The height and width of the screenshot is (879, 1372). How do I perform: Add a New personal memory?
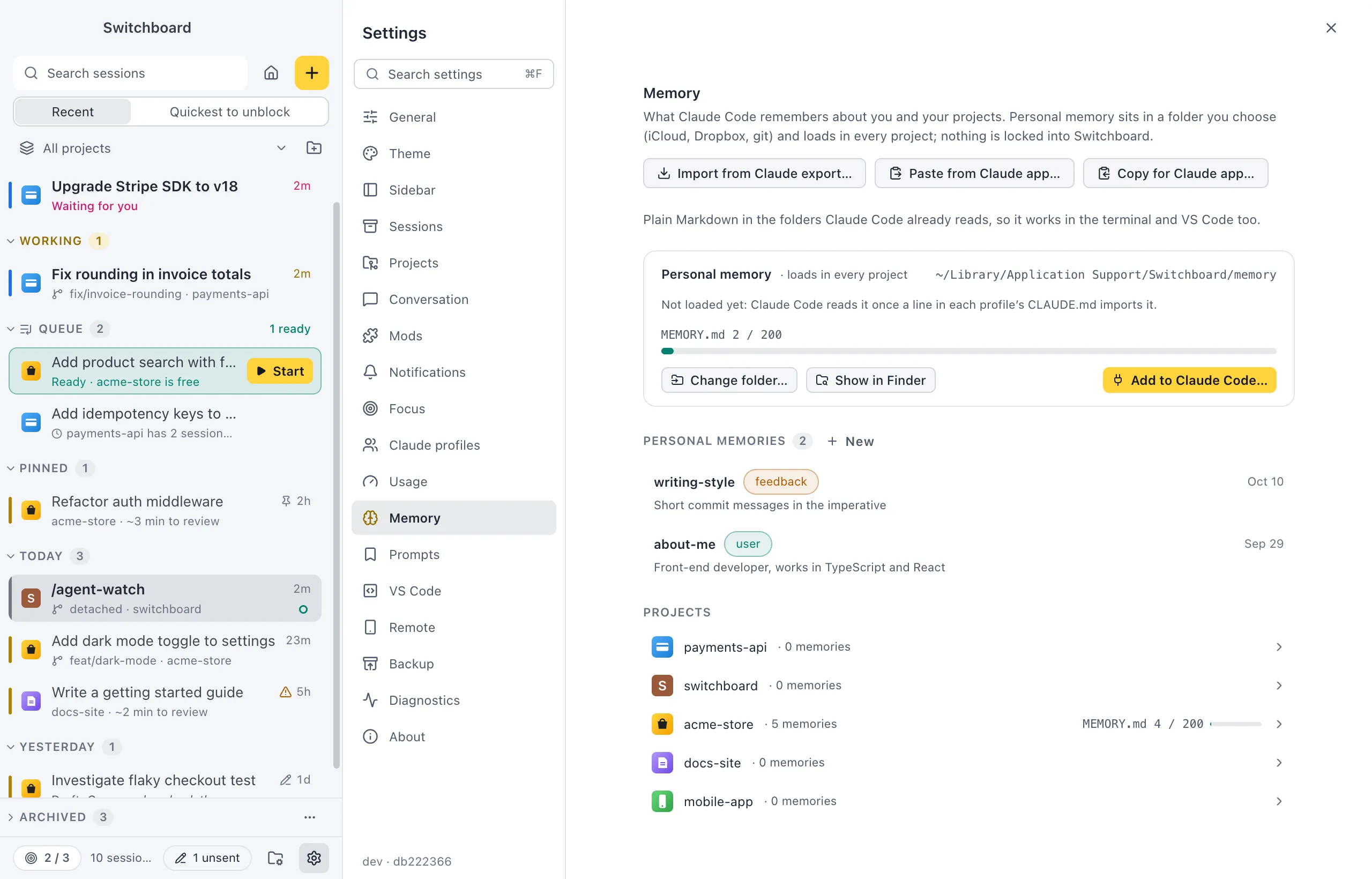(851, 441)
